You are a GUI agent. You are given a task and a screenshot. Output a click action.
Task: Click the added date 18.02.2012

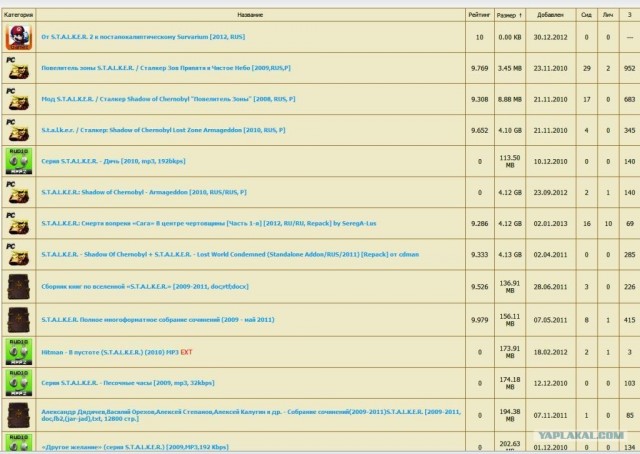point(550,352)
